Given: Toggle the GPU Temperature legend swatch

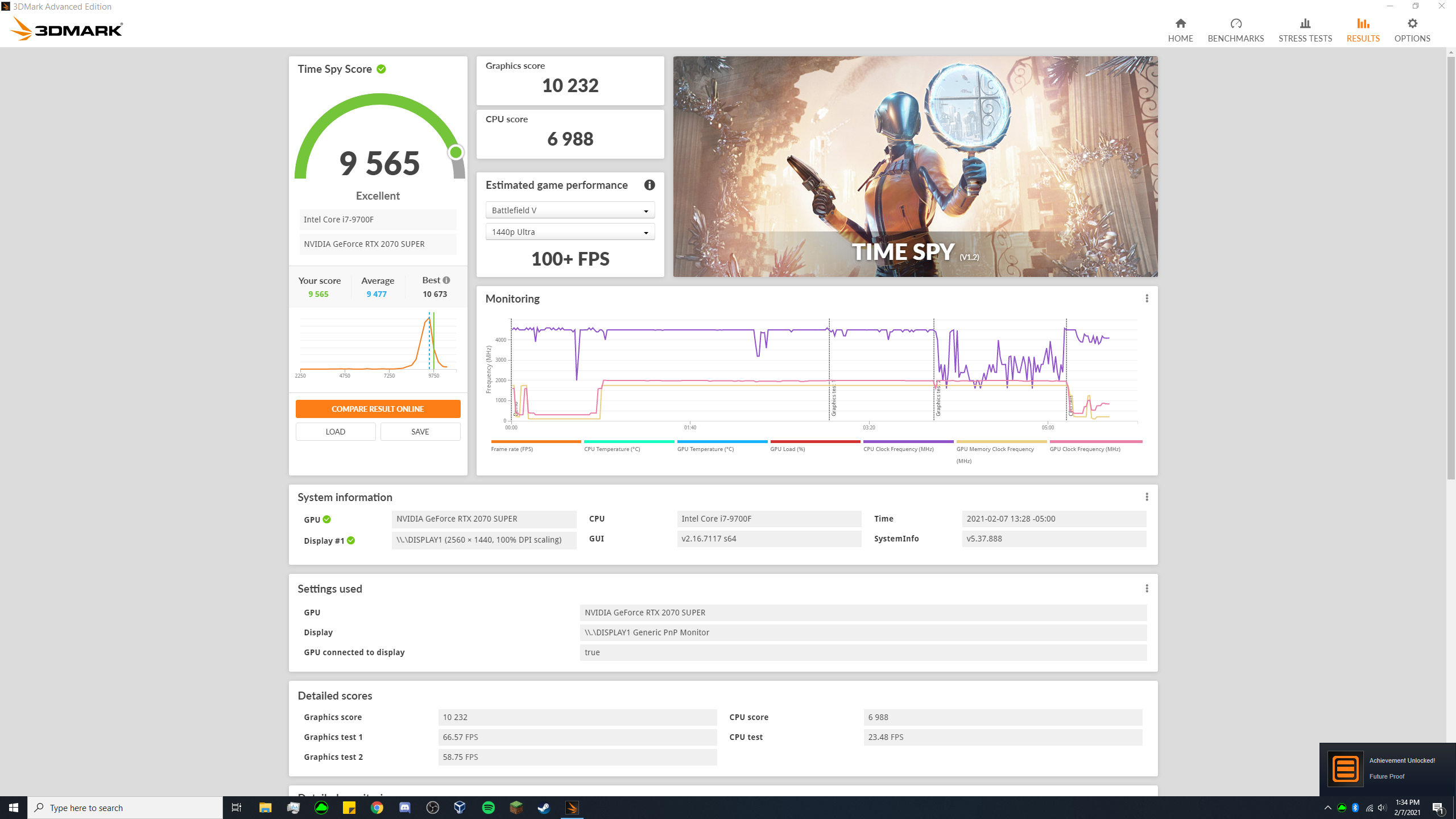Looking at the screenshot, I should click(722, 441).
